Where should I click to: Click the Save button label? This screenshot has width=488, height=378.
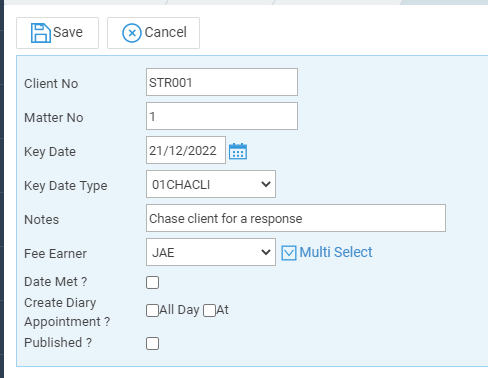coord(68,32)
